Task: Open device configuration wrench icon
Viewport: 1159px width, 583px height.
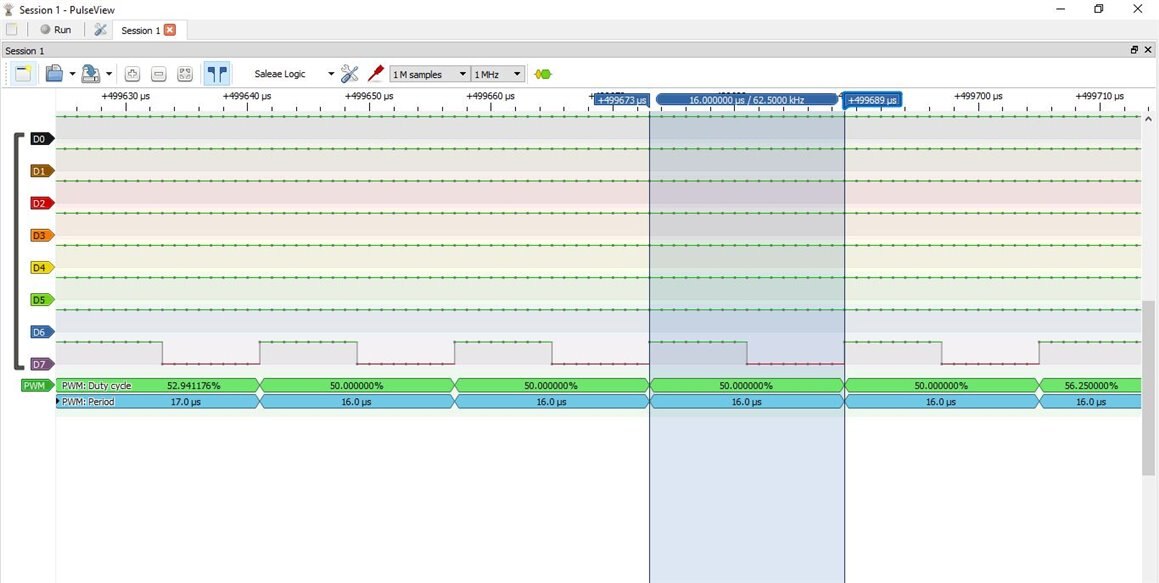Action: (349, 74)
